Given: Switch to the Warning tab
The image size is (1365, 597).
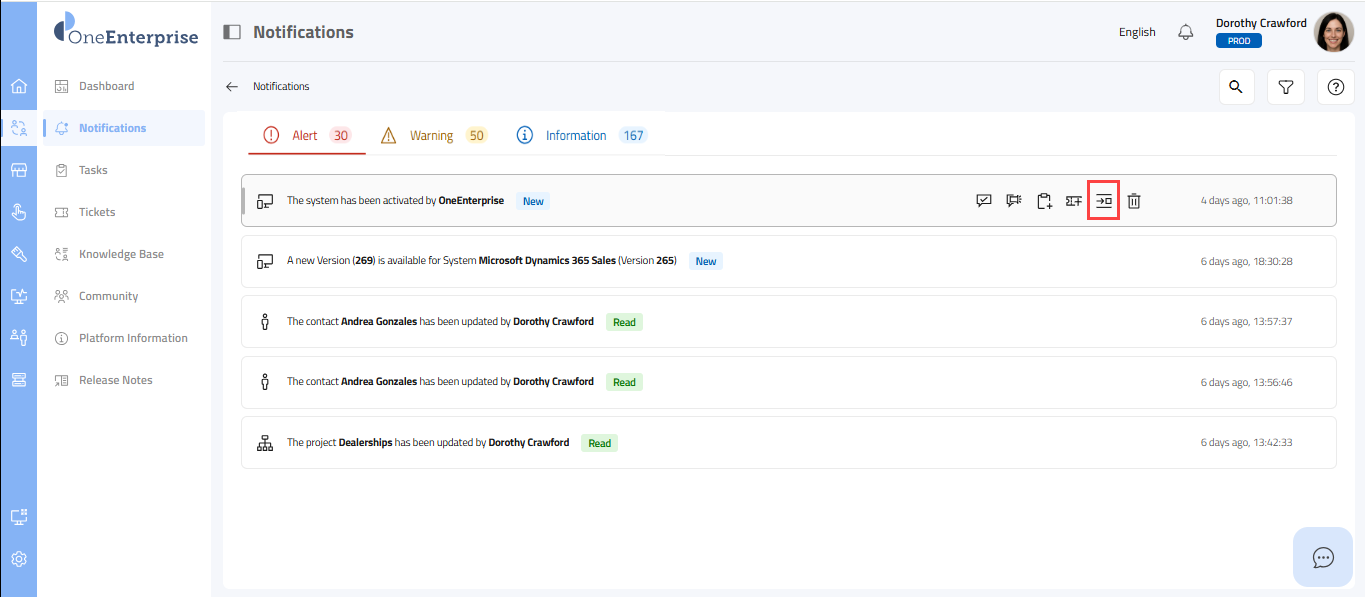Looking at the screenshot, I should coord(432,136).
